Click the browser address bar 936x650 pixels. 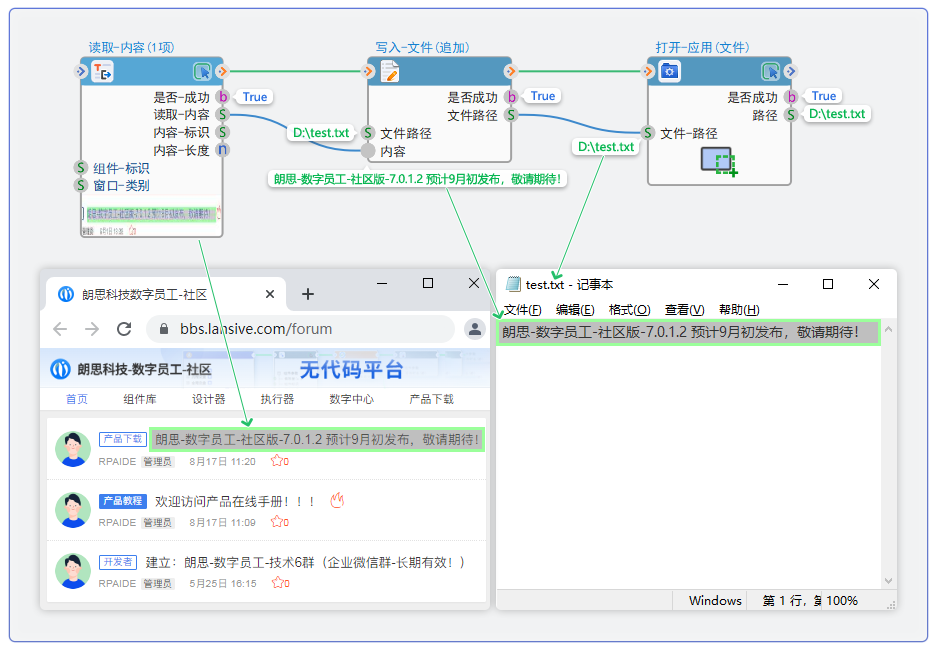click(300, 329)
